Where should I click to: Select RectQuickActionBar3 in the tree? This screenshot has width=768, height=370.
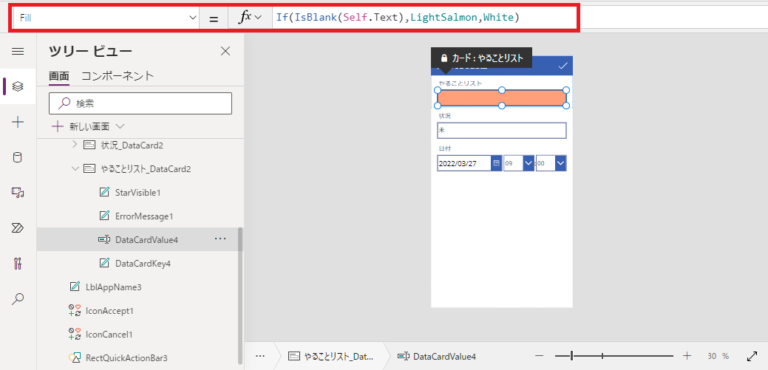click(126, 358)
